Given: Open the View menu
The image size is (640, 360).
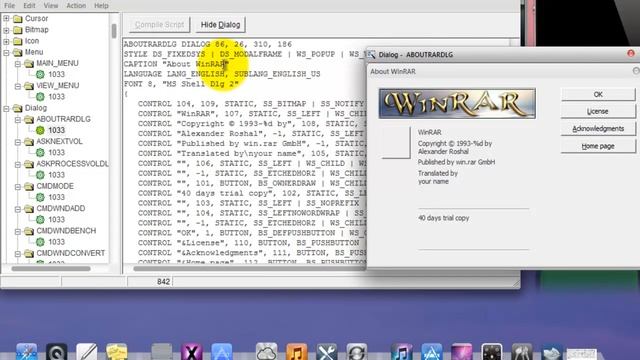Looking at the screenshot, I should tap(51, 5).
